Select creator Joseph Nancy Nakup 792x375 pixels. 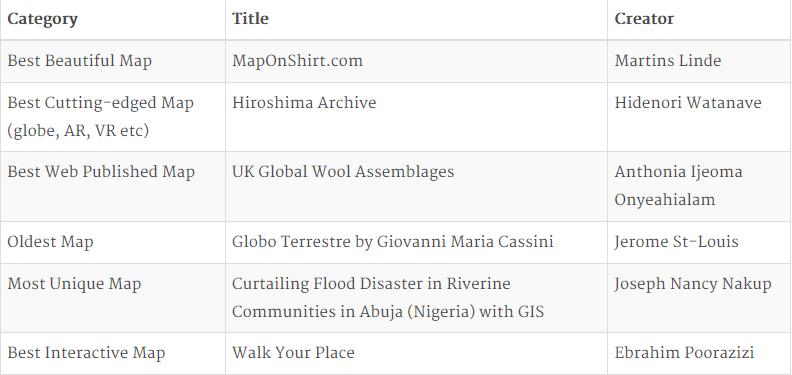[693, 284]
